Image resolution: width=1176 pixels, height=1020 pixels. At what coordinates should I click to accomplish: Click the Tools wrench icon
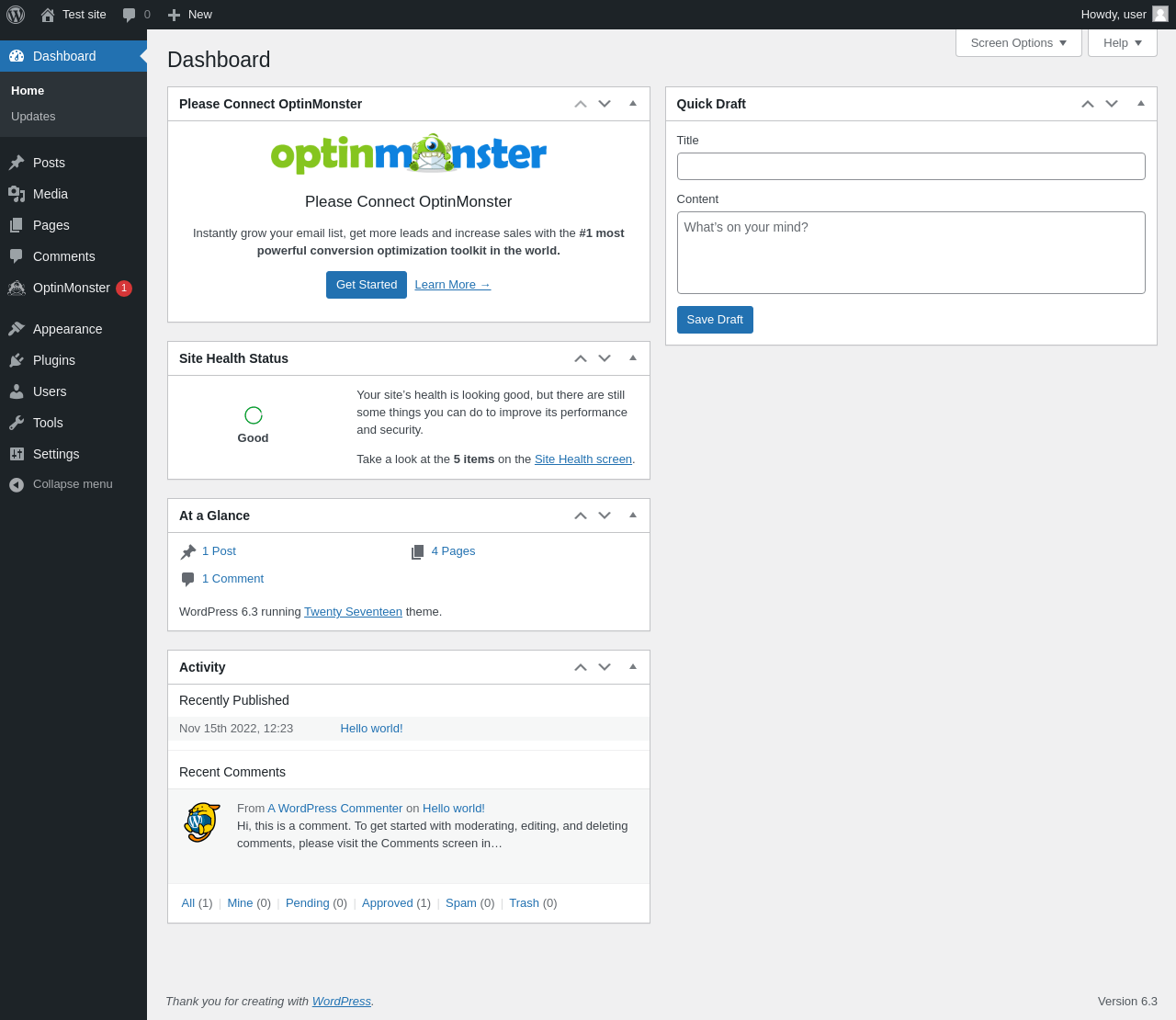[x=17, y=423]
